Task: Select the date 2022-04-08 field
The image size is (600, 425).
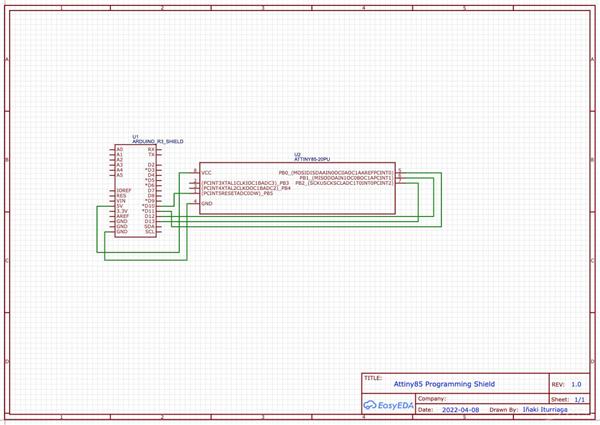Action: [x=460, y=410]
